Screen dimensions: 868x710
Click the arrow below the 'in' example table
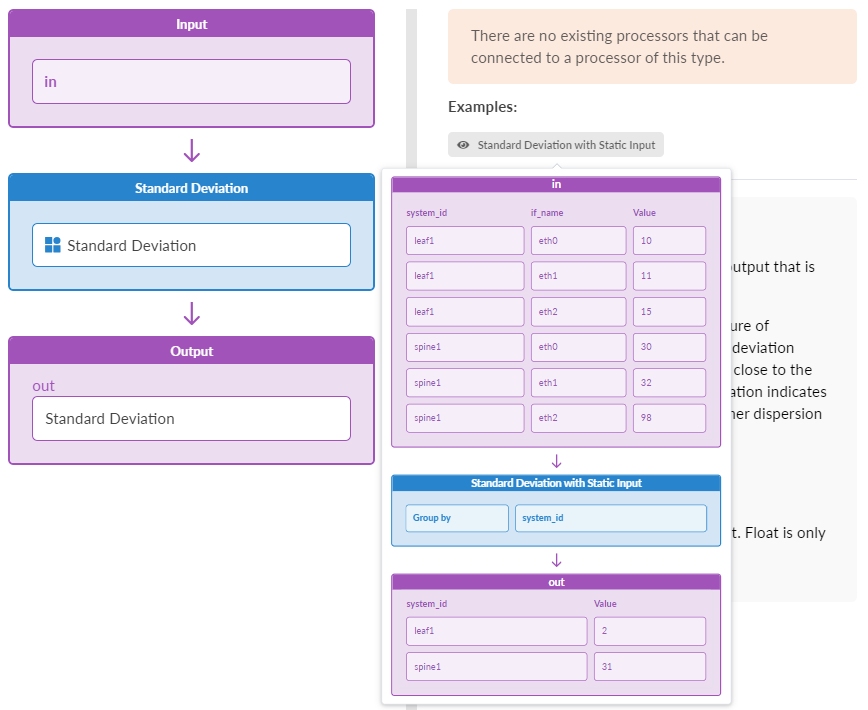pyautogui.click(x=557, y=461)
